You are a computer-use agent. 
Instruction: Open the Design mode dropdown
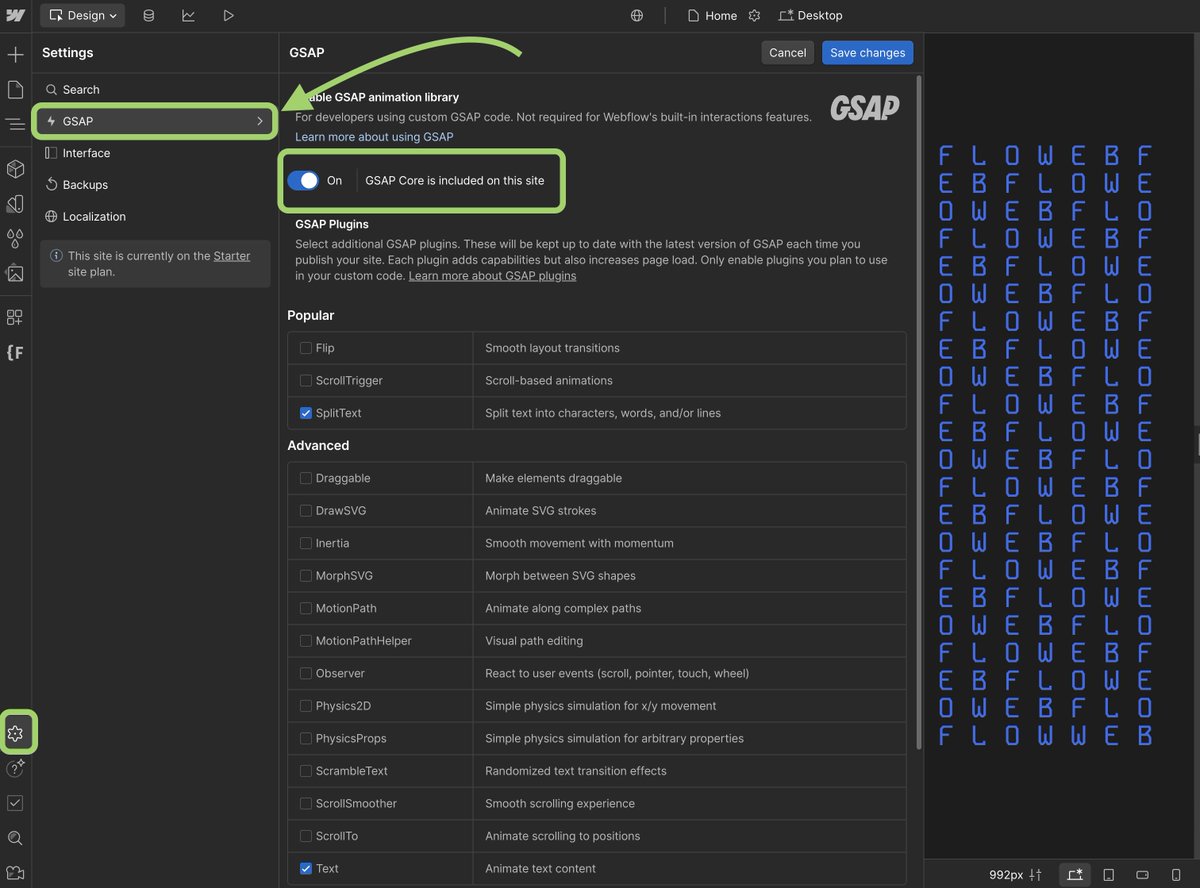click(83, 16)
